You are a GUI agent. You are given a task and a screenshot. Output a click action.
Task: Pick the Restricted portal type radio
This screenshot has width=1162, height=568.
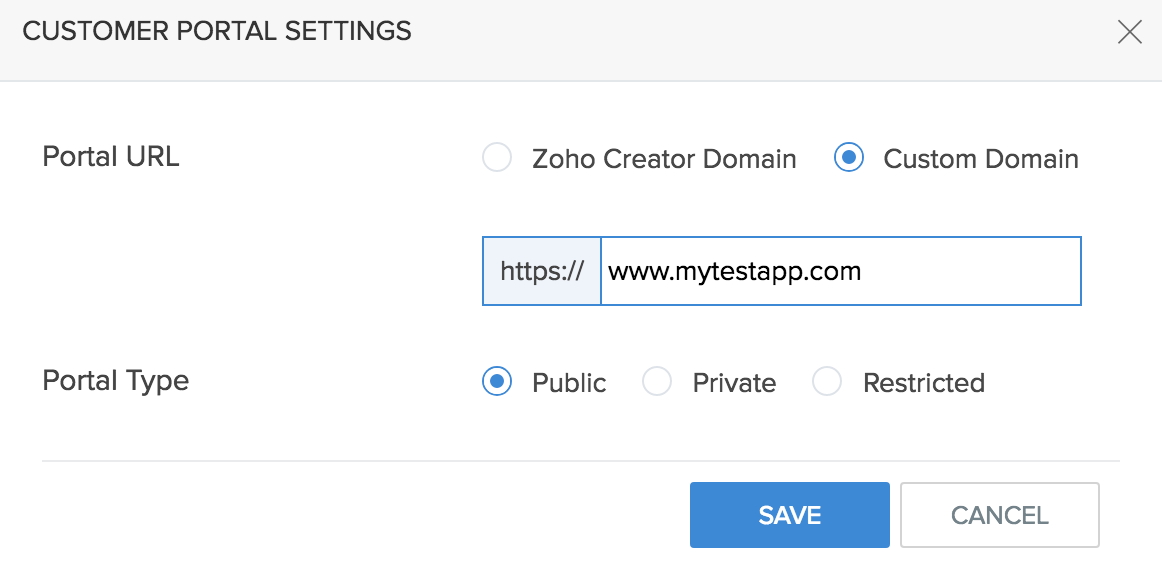click(x=827, y=381)
